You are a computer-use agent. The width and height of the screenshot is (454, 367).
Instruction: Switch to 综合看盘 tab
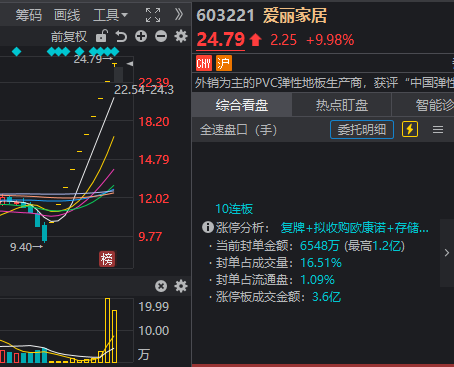coord(242,105)
